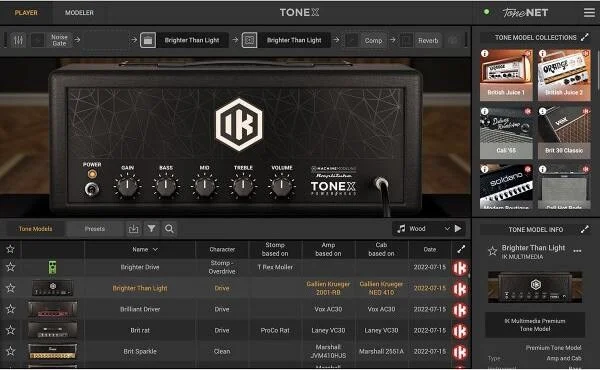Open the cab Brighter Than Light selector
This screenshot has width=600, height=370.
pos(294,40)
